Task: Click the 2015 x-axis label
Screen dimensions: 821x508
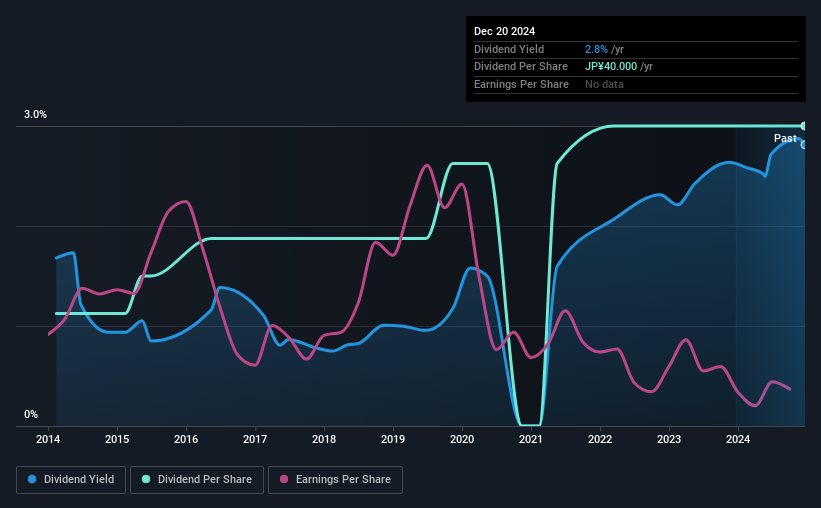Action: [x=117, y=439]
